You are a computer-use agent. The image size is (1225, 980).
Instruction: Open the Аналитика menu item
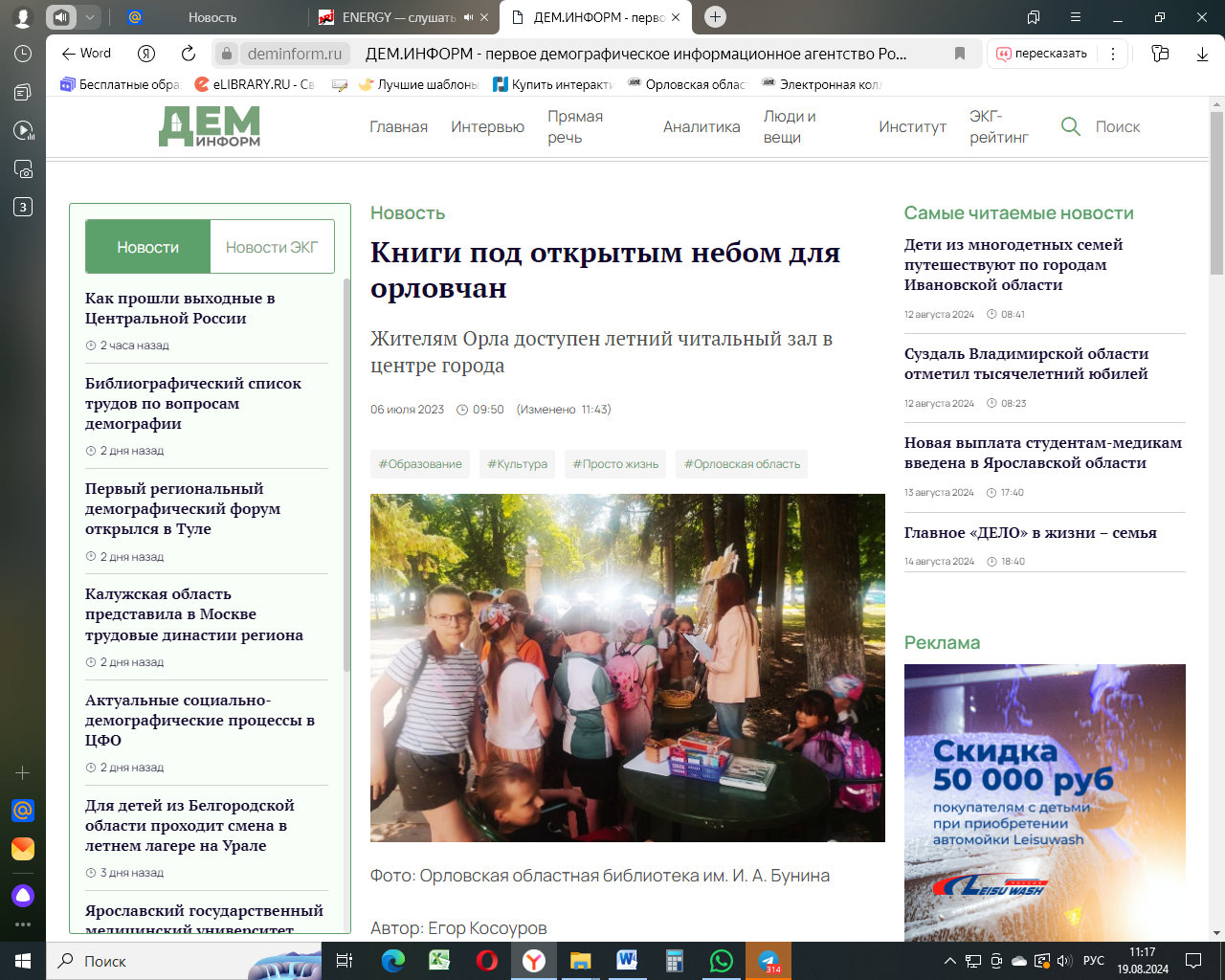point(702,126)
